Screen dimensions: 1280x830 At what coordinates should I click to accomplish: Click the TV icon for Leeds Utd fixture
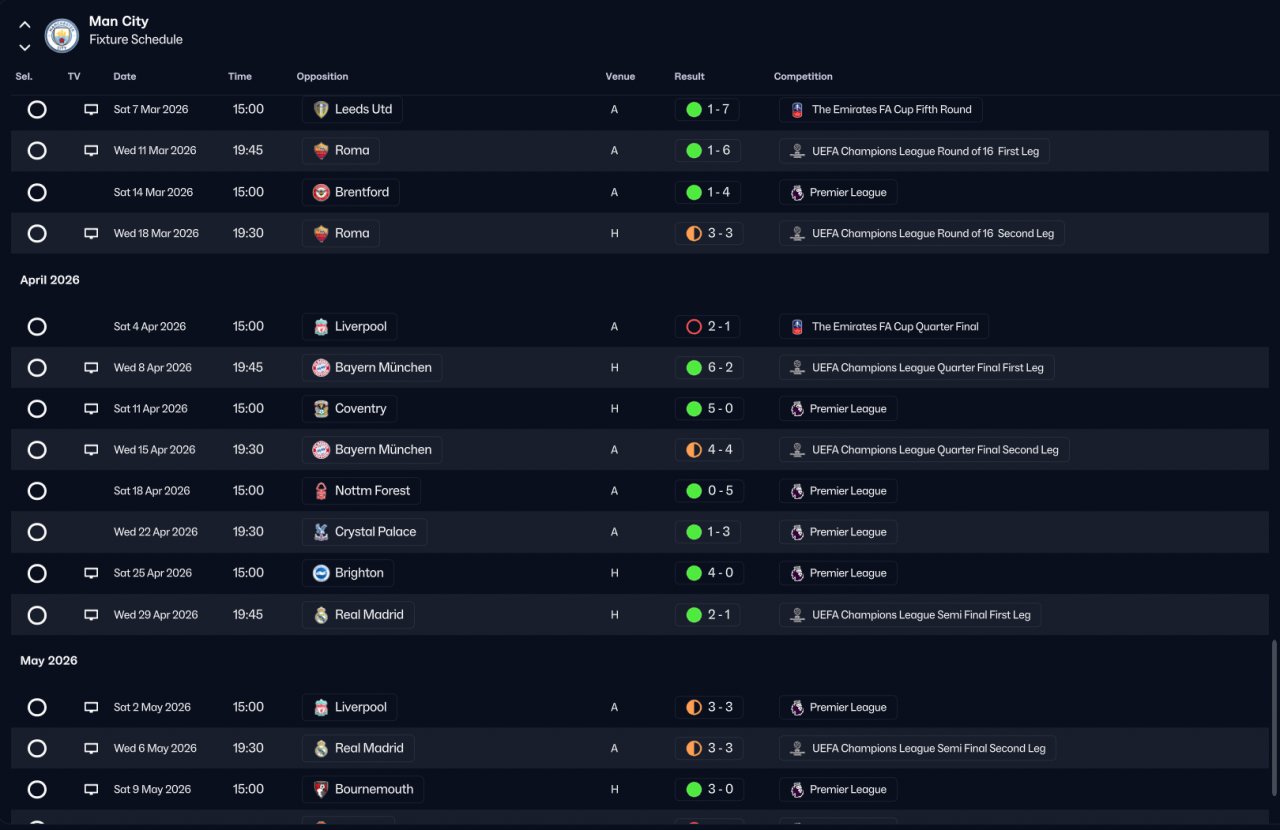91,110
